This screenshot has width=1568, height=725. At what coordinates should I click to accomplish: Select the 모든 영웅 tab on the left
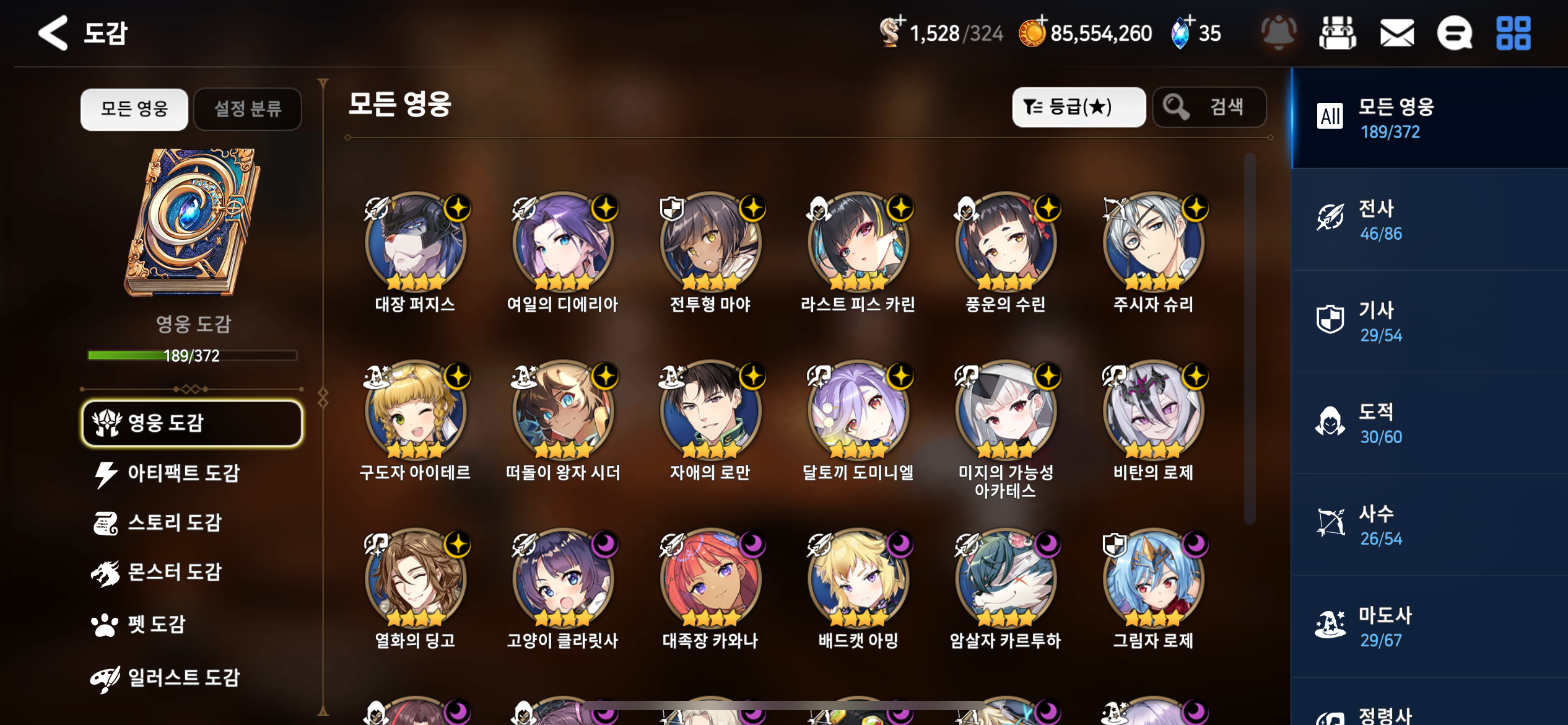(x=134, y=109)
